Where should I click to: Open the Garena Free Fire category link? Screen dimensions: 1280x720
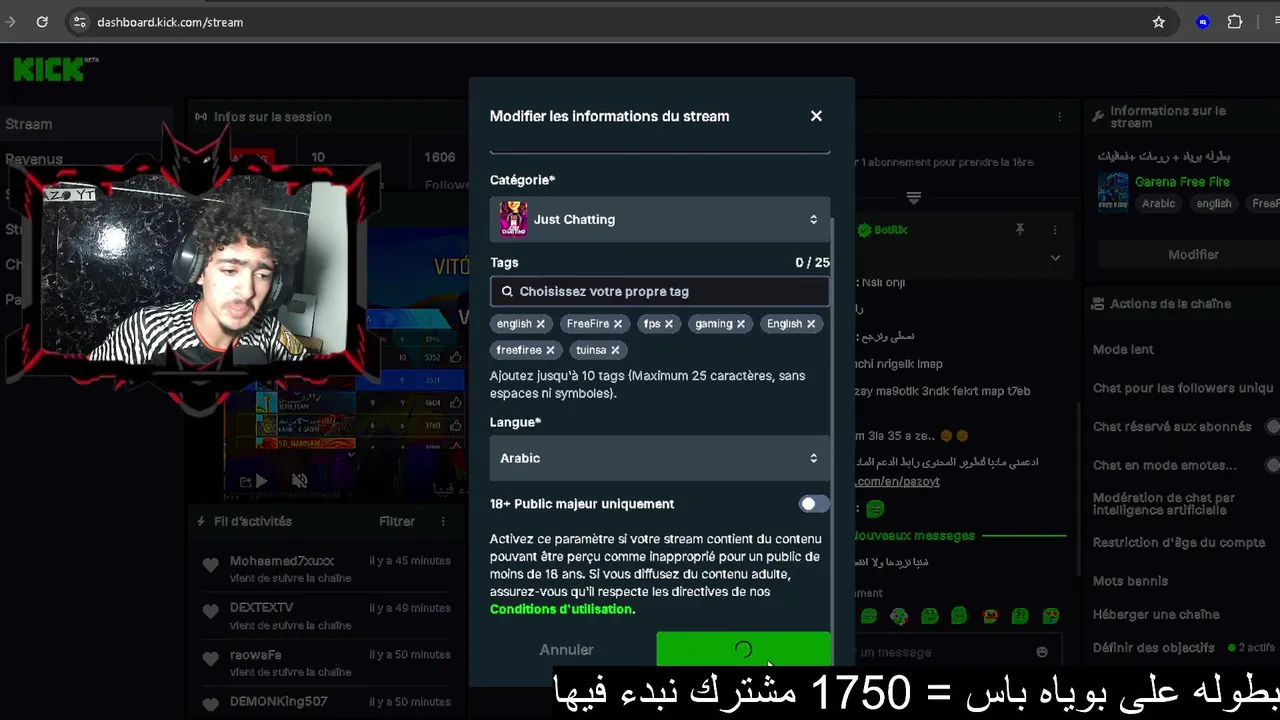[x=1182, y=182]
